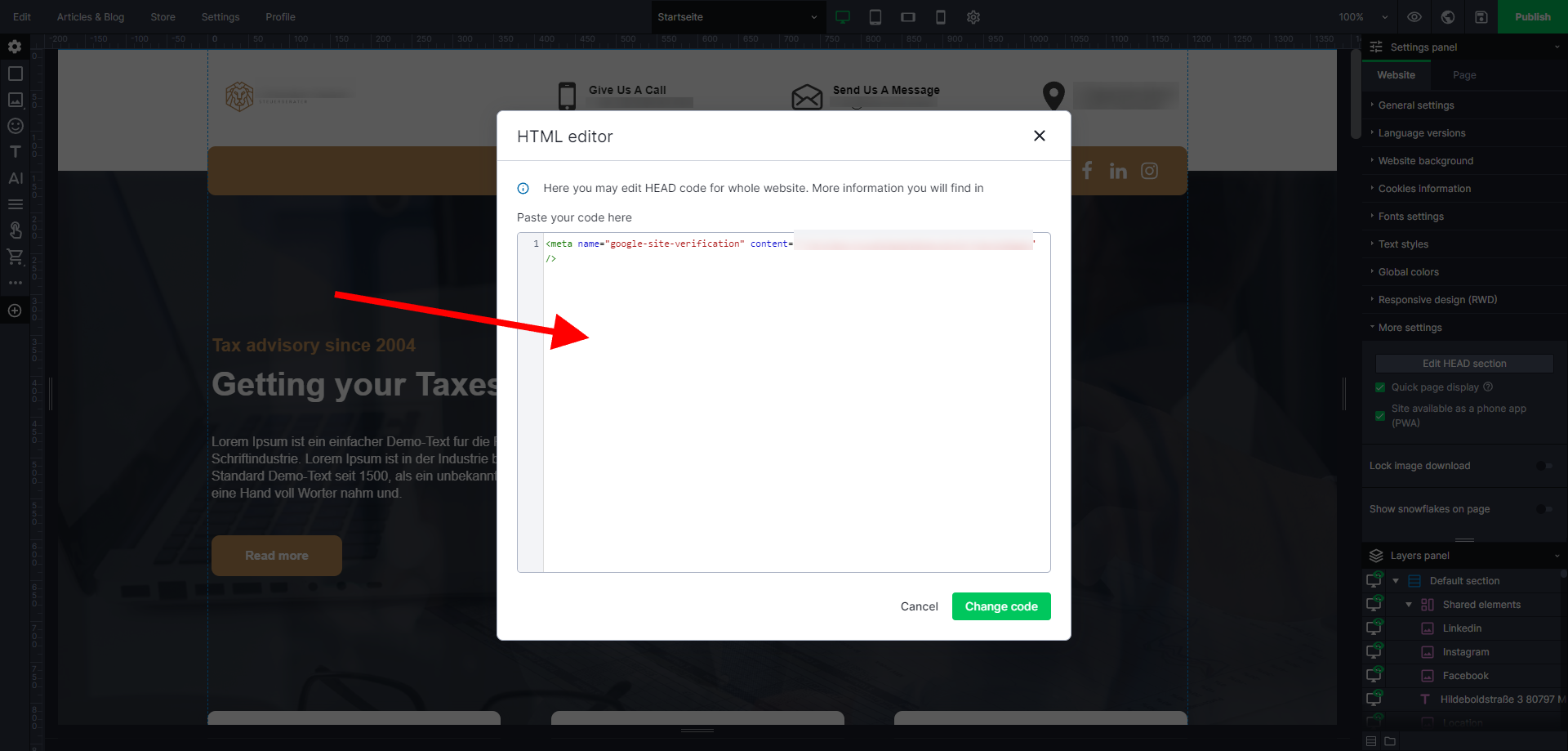This screenshot has height=751, width=1568.
Task: Publish the website
Action: (x=1533, y=16)
